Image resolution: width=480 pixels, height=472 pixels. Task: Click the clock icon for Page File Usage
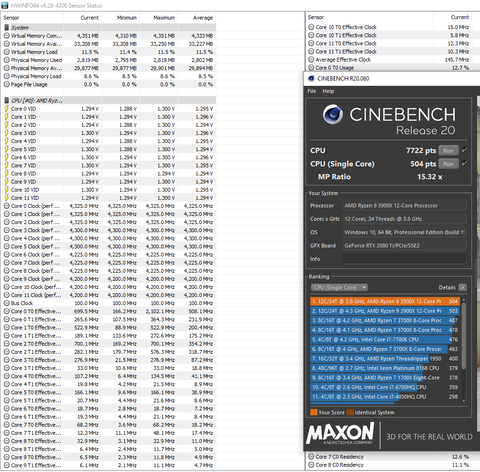(6, 84)
